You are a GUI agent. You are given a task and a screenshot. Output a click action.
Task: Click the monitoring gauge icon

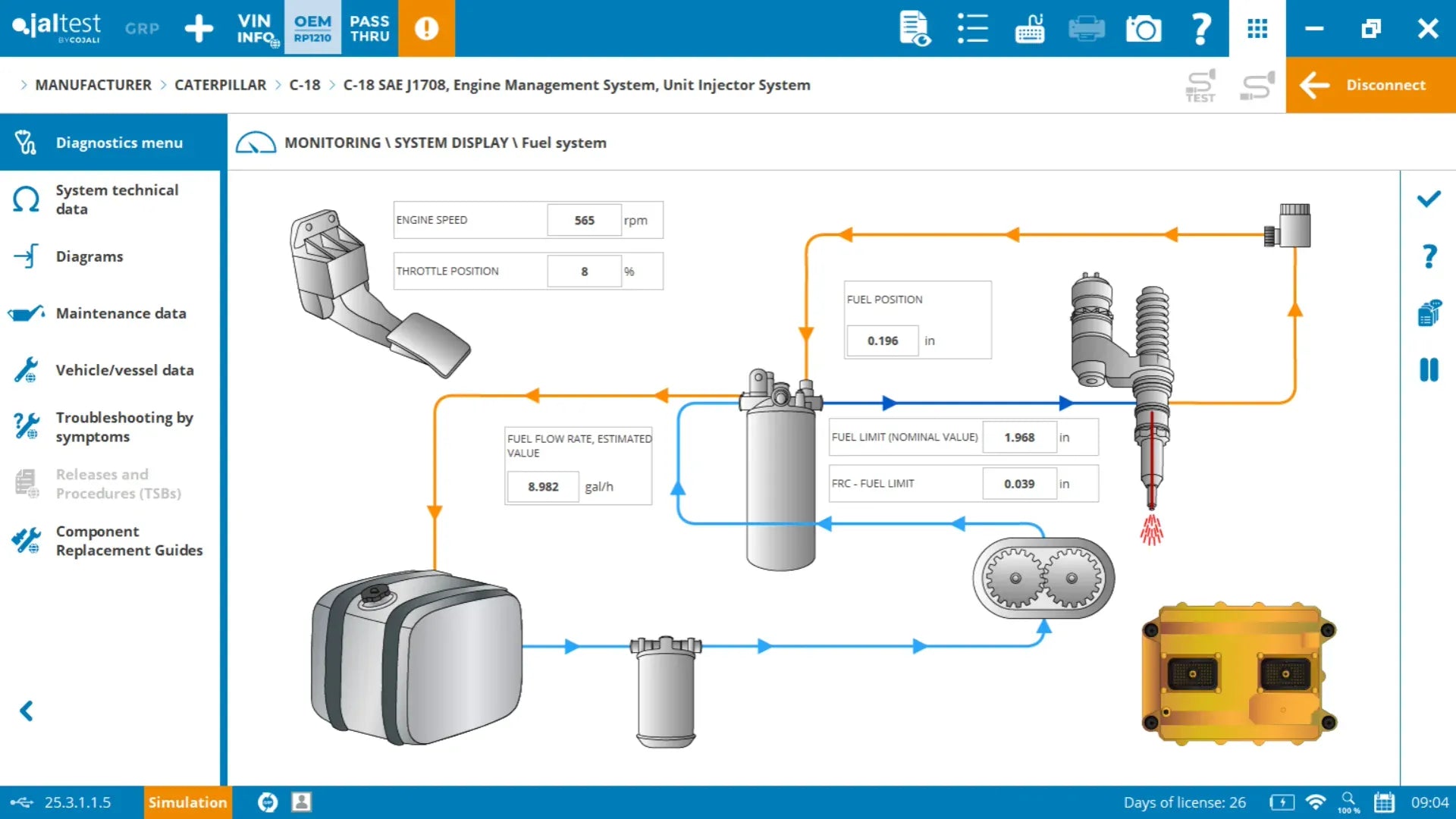point(256,143)
